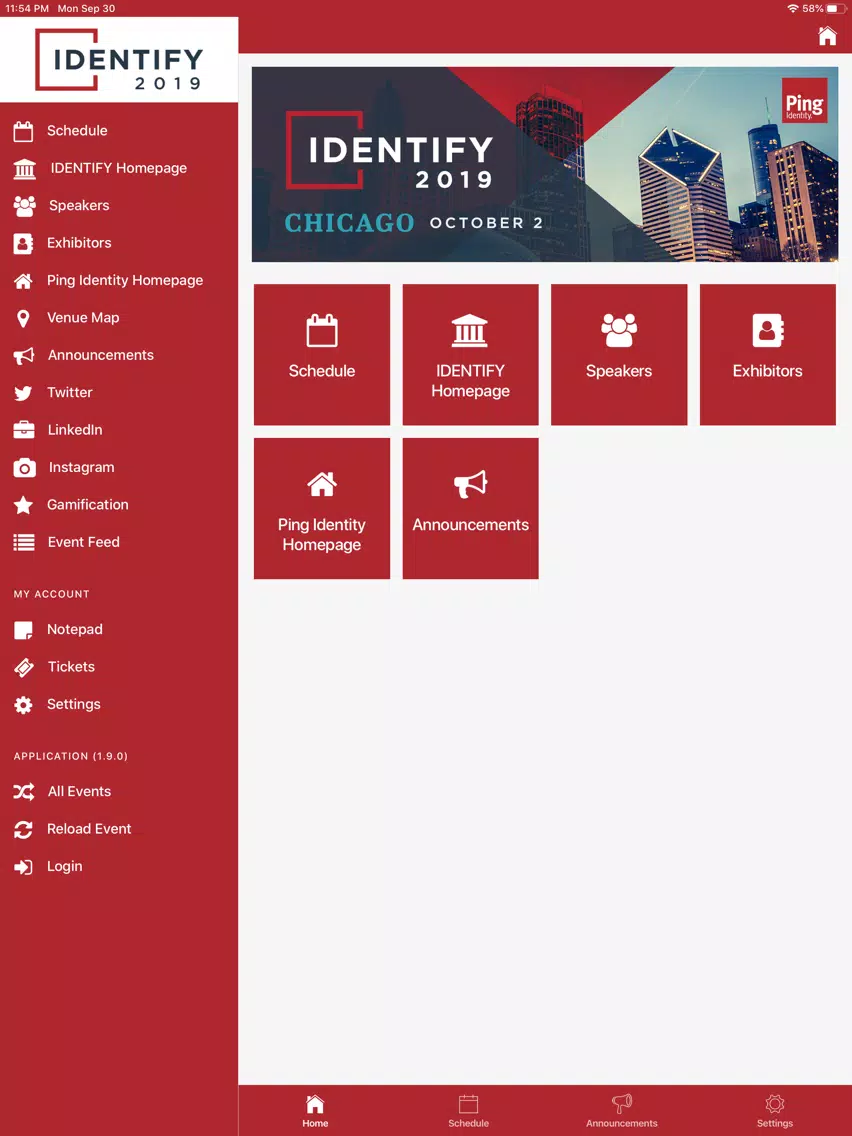The width and height of the screenshot is (852, 1136).
Task: Click the Exhibitors contact-book icon in sidebar
Action: coord(23,243)
